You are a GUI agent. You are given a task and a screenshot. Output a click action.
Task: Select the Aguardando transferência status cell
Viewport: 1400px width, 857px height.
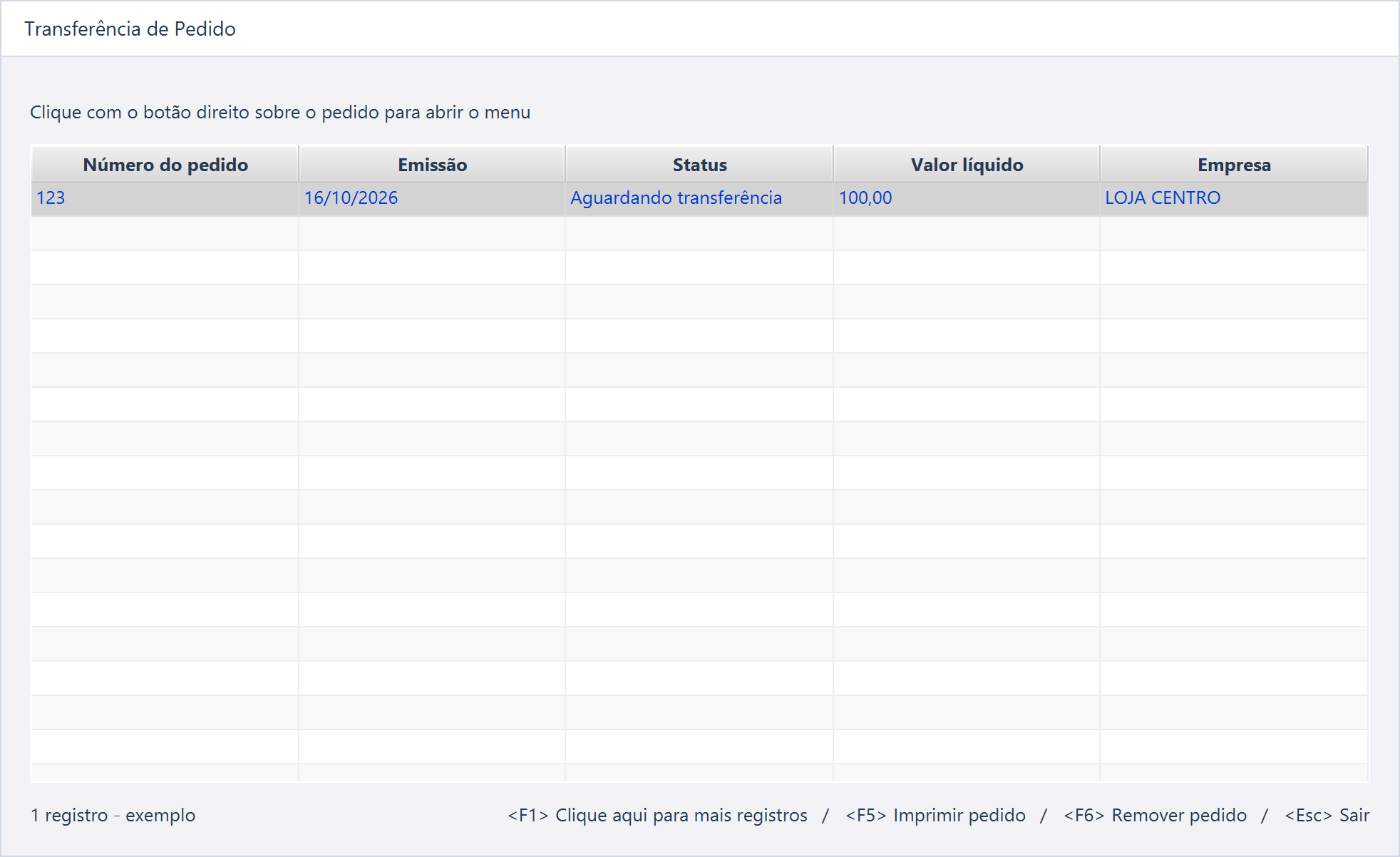tap(699, 198)
